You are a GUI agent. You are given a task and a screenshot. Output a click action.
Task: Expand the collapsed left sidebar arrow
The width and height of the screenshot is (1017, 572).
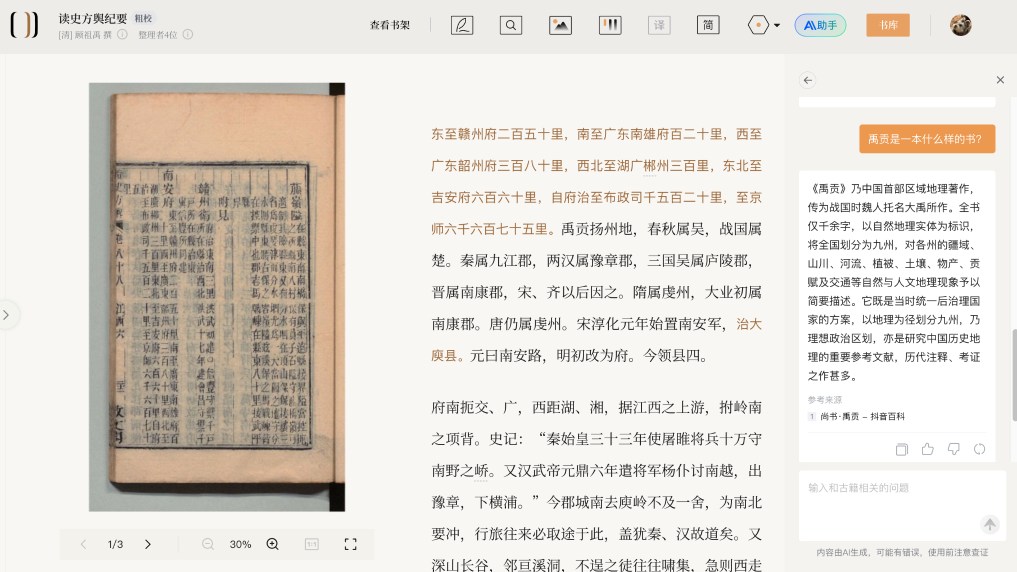(6, 315)
